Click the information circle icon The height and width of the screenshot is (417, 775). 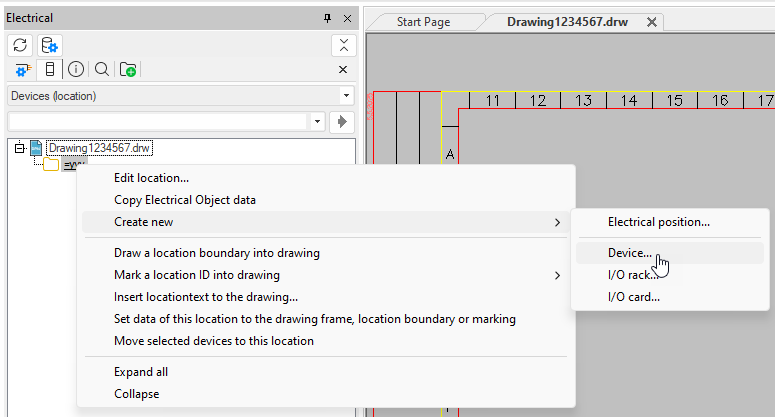[76, 69]
